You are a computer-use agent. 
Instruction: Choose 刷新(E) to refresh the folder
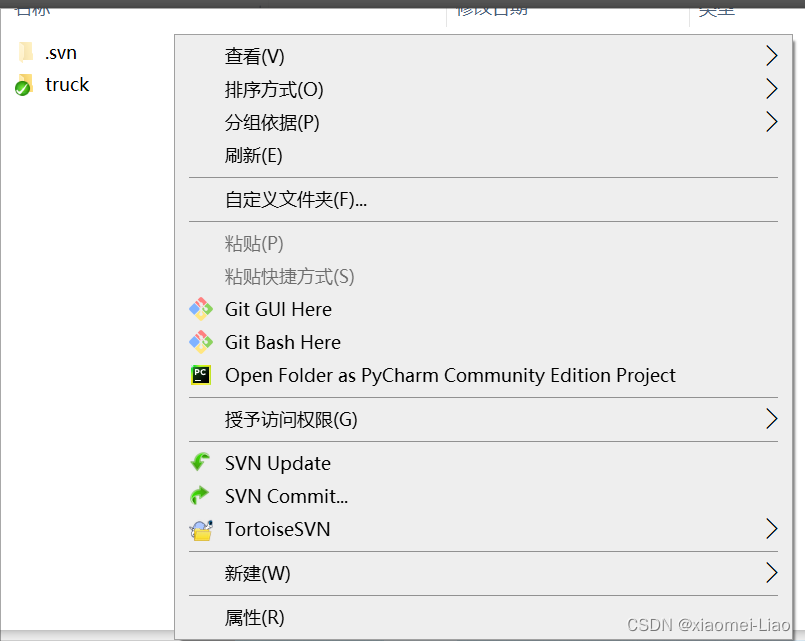254,155
